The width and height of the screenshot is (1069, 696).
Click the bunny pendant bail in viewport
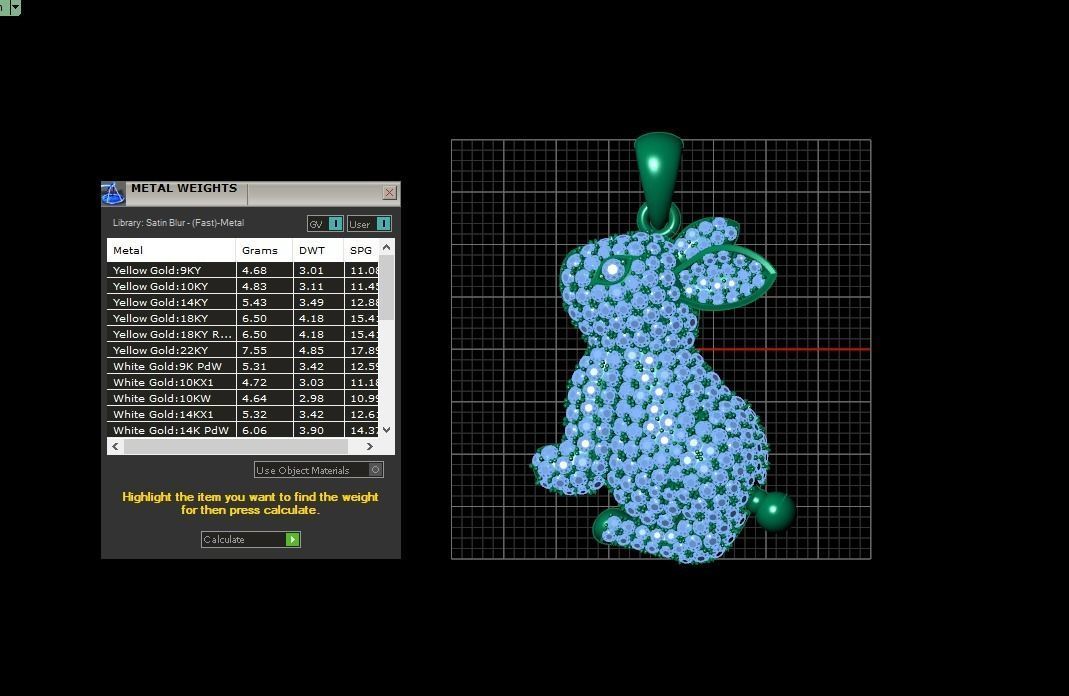coord(658,179)
